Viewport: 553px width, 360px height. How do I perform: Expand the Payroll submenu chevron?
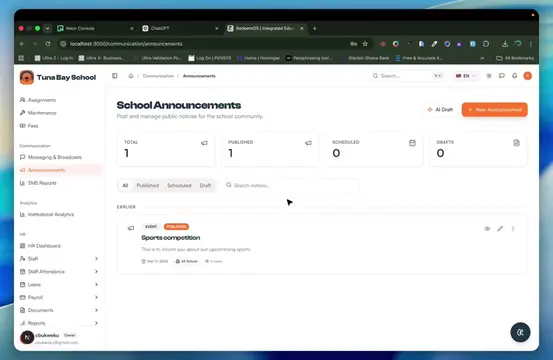click(96, 297)
